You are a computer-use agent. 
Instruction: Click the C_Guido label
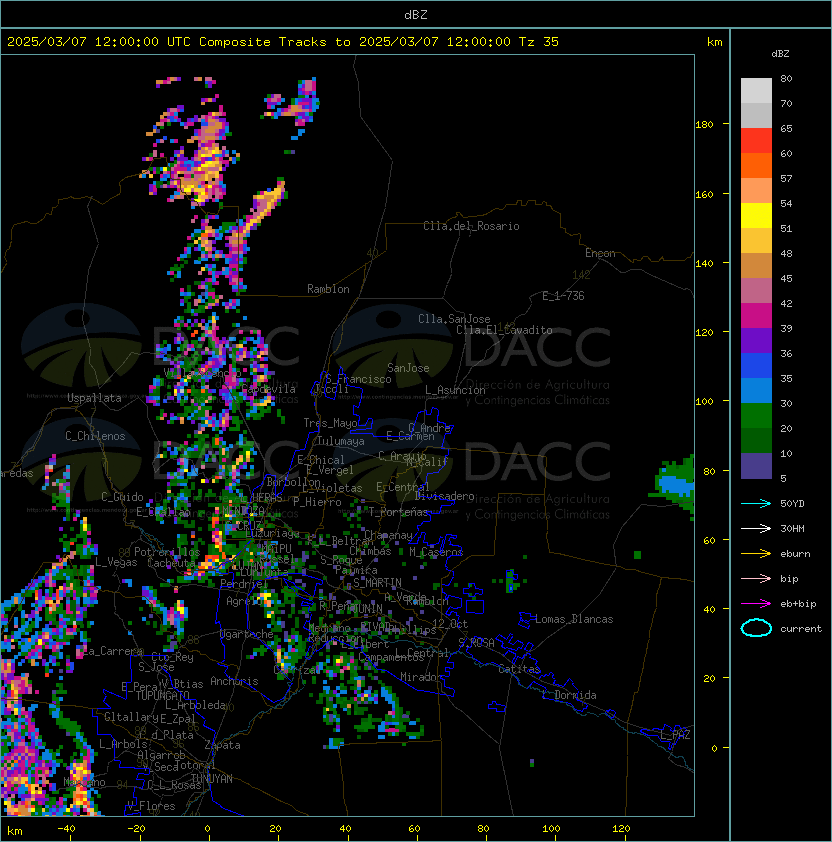click(x=122, y=497)
